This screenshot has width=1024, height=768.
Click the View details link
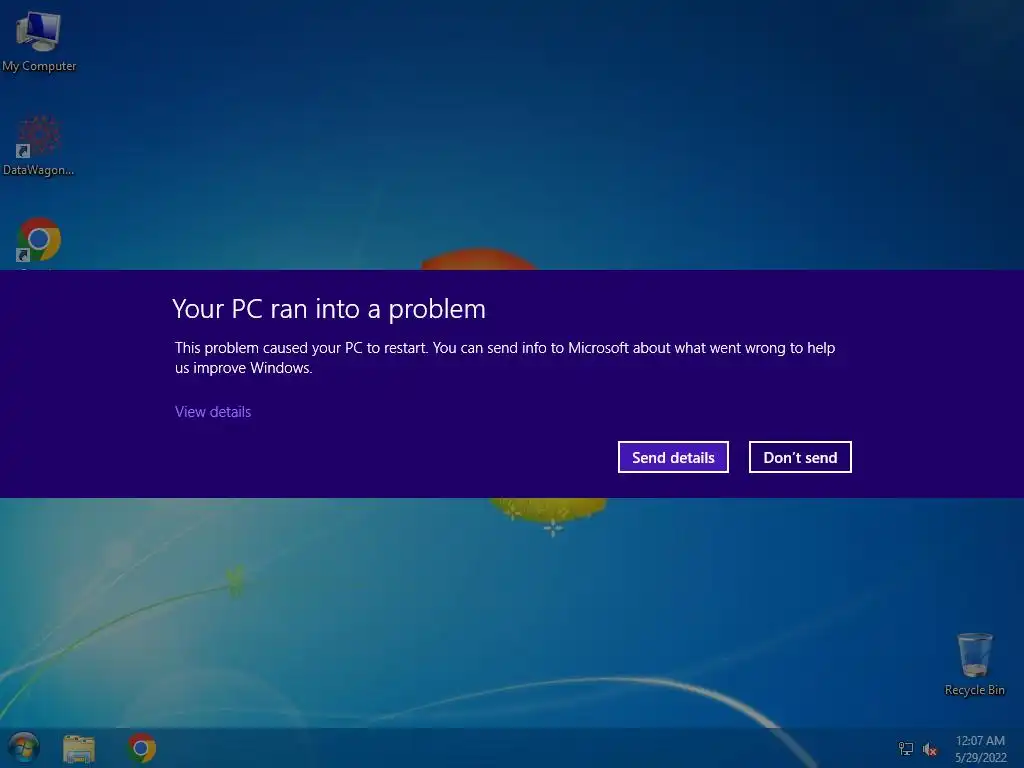(213, 412)
